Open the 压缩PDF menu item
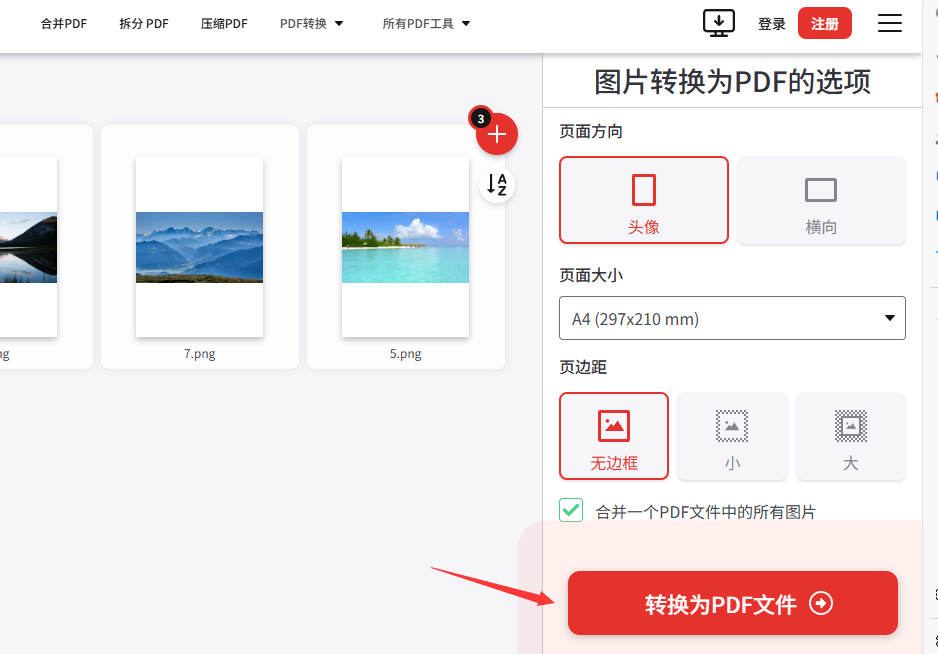This screenshot has width=938, height=654. pyautogui.click(x=224, y=24)
